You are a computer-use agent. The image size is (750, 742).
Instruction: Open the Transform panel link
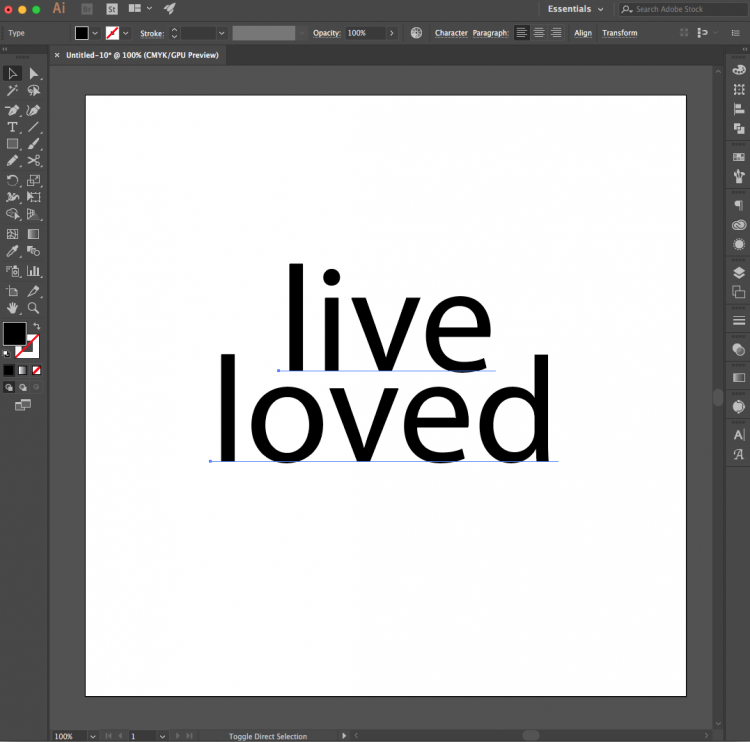click(619, 33)
